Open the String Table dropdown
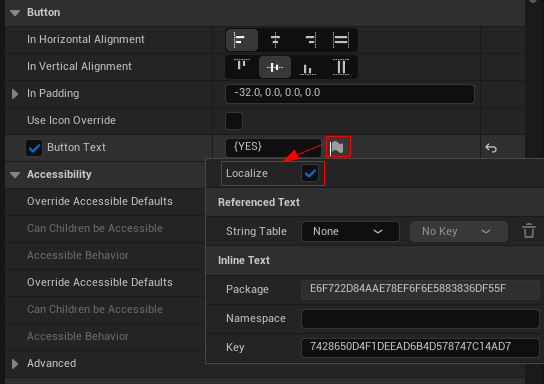The width and height of the screenshot is (544, 384). pyautogui.click(x=350, y=231)
